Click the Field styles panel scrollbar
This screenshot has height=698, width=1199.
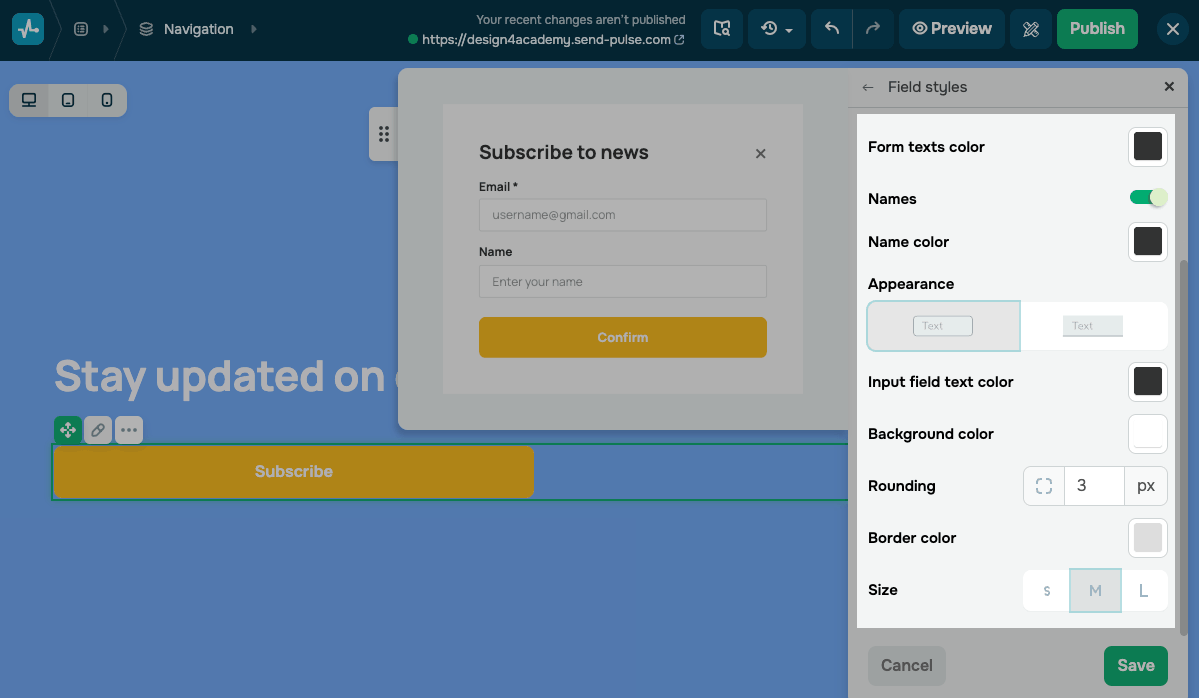[1184, 447]
